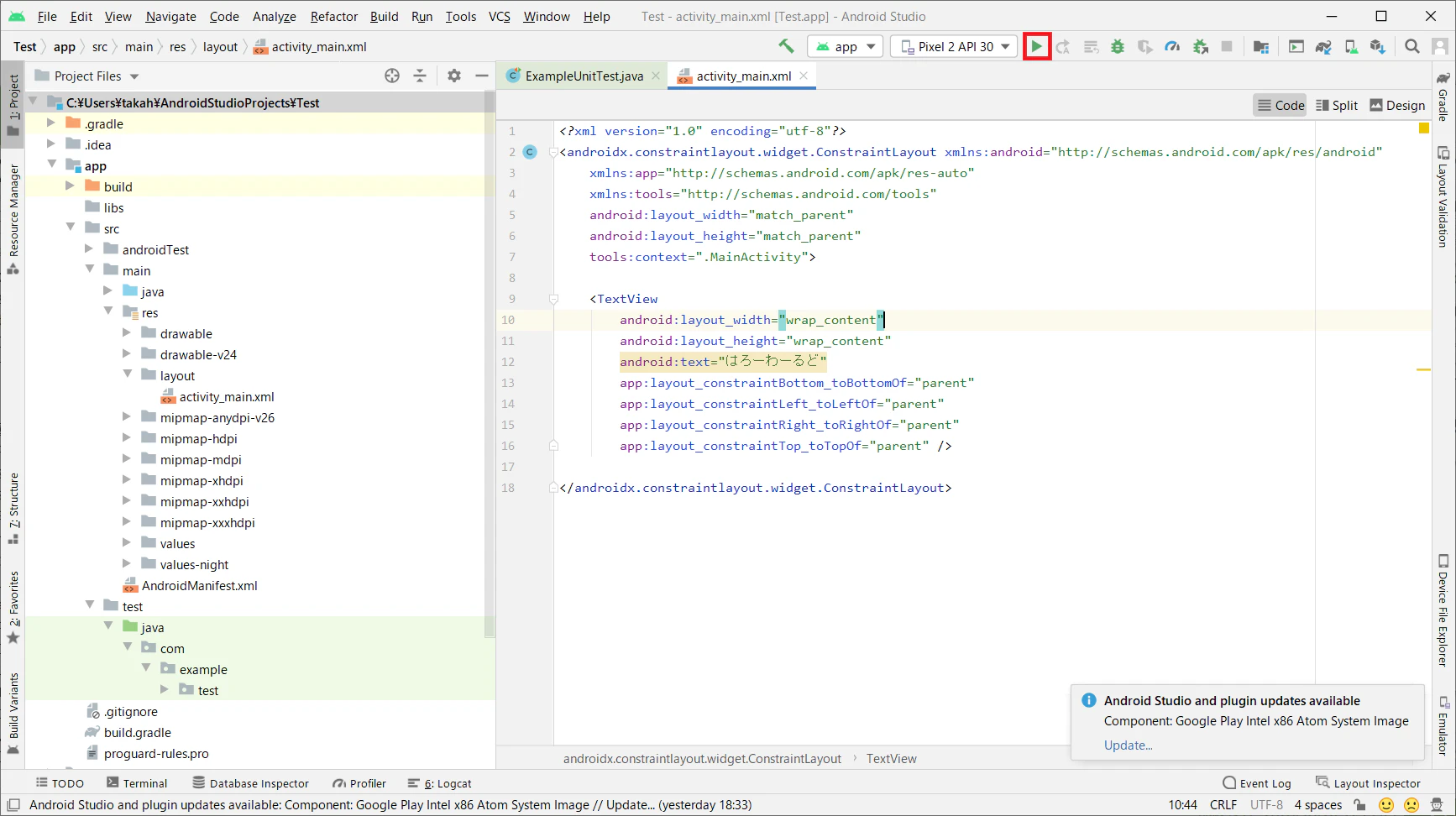This screenshot has height=816, width=1456.
Task: Click the green Run app button
Action: point(1037,47)
